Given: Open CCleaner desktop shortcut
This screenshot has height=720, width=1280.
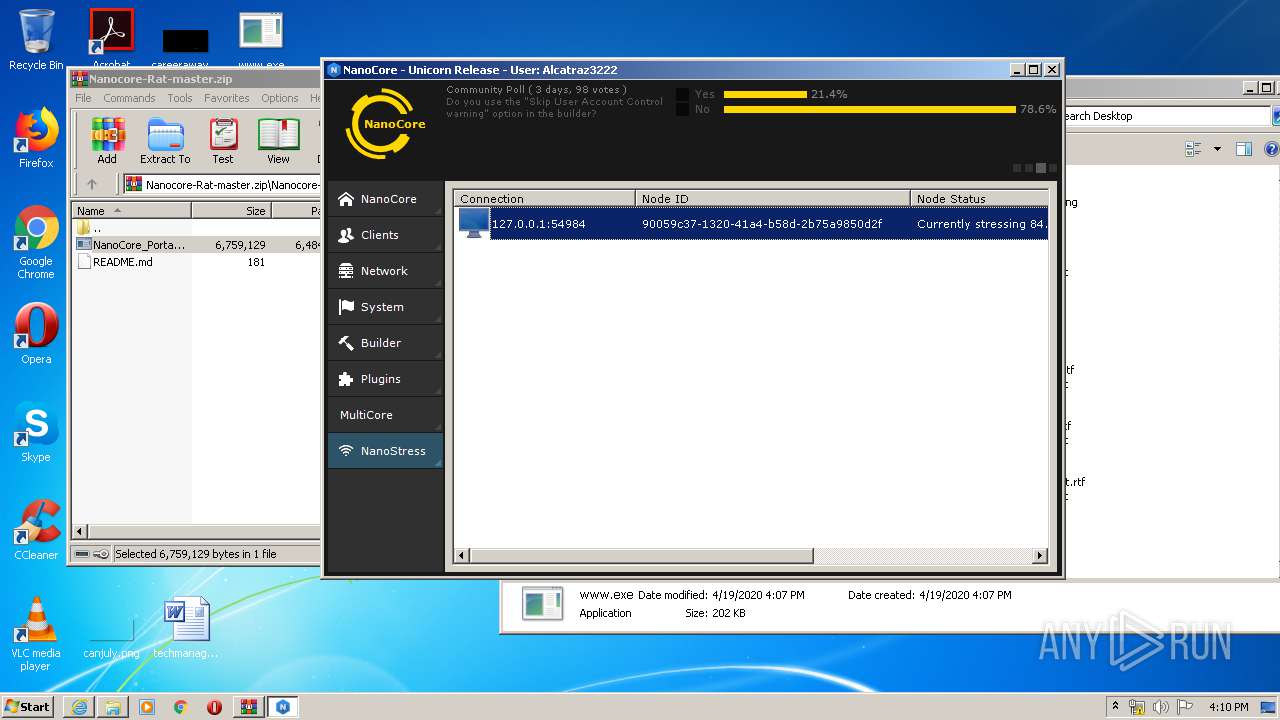Looking at the screenshot, I should (x=36, y=530).
